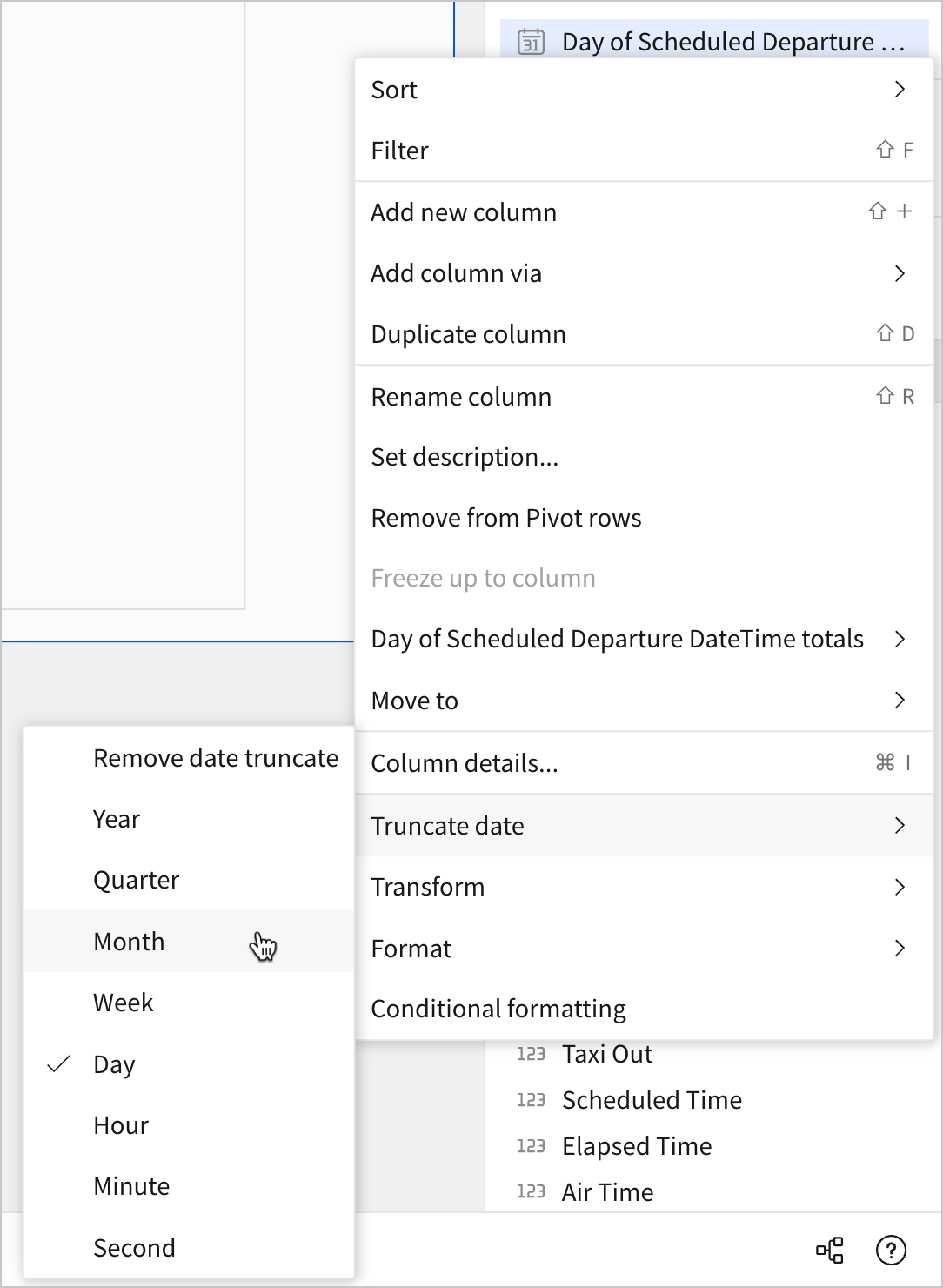
Task: Choose Month in truncate date submenu
Action: (x=129, y=942)
